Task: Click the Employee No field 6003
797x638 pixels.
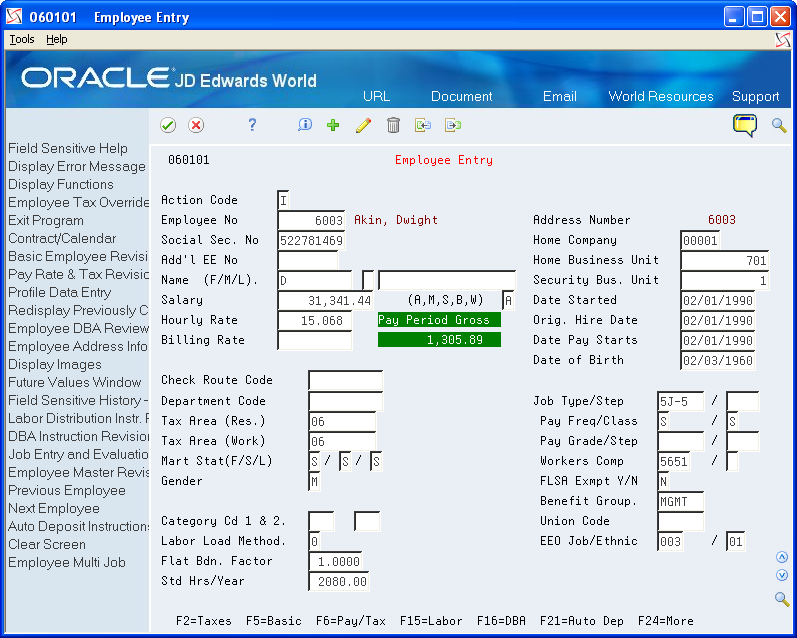Action: 312,220
